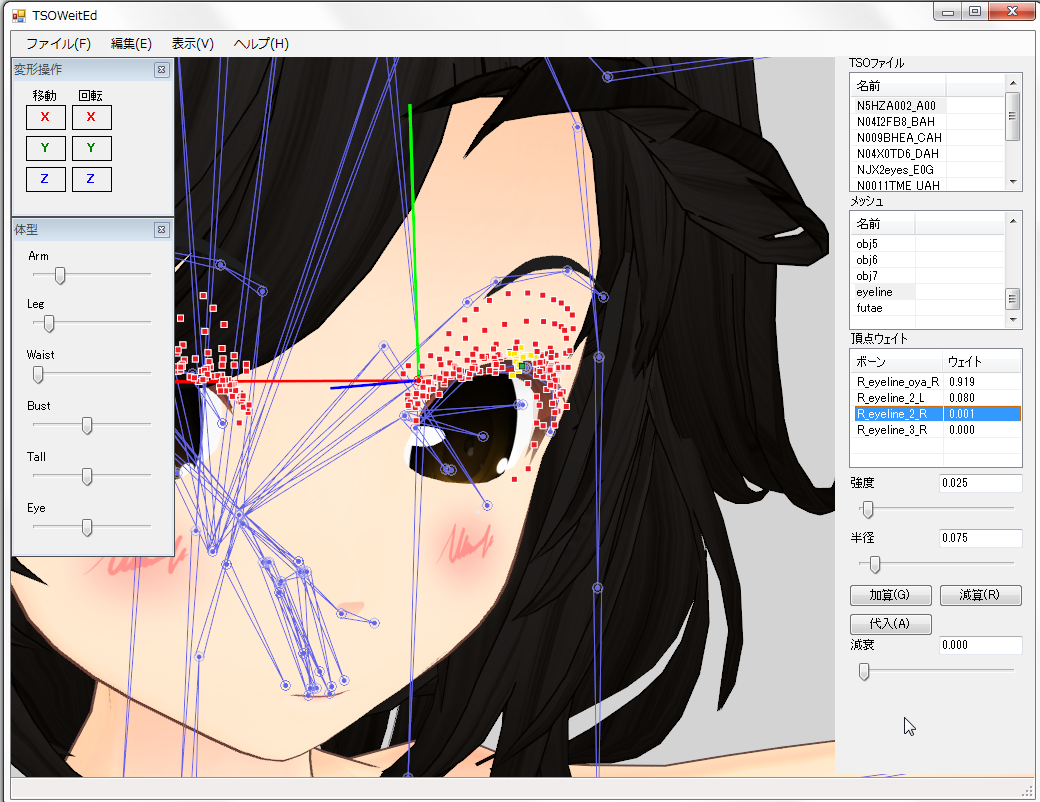Open the 編集(E) menu
The width and height of the screenshot is (1040, 802).
coord(131,44)
